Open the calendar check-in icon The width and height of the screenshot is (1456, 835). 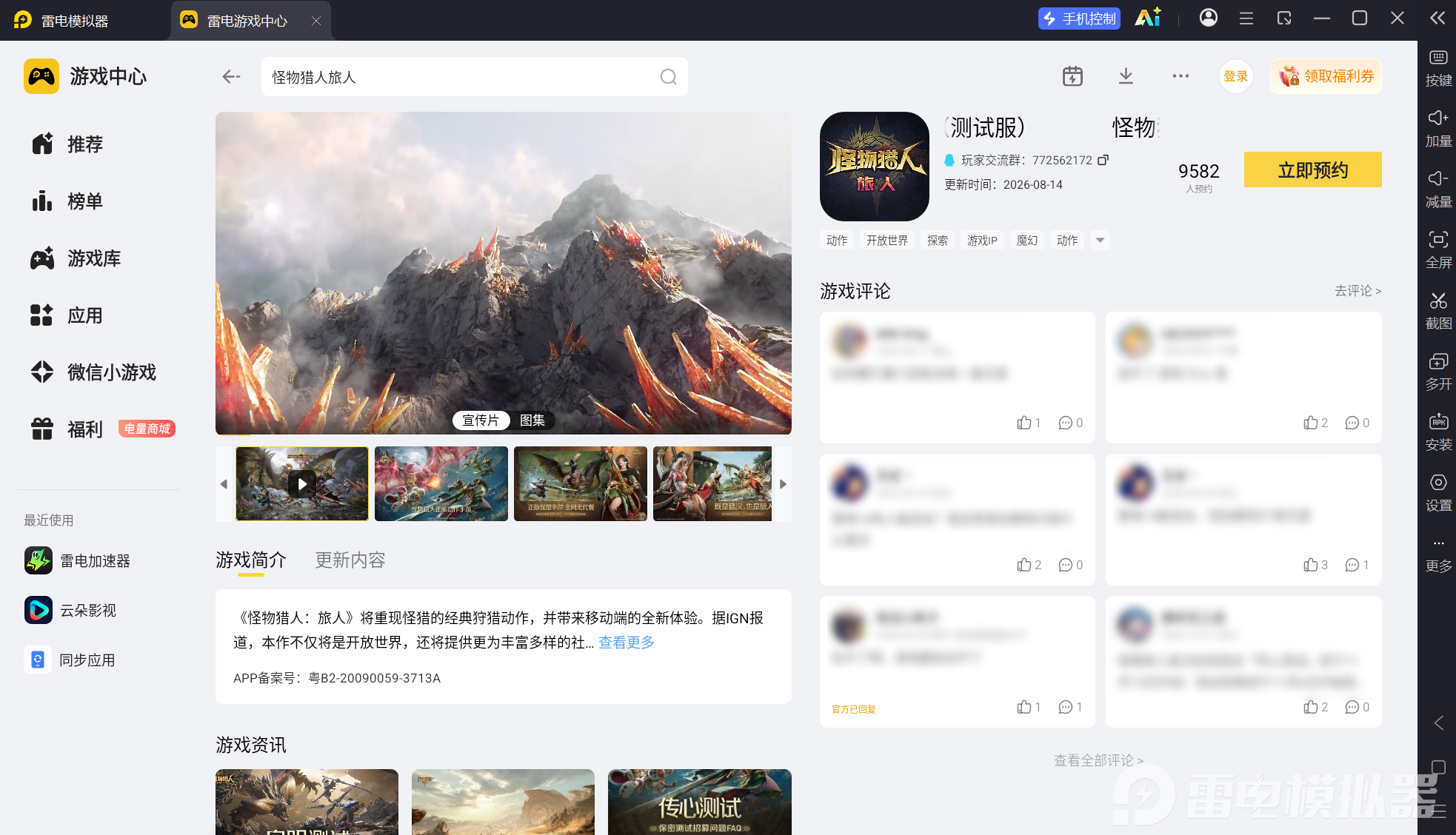[1072, 76]
